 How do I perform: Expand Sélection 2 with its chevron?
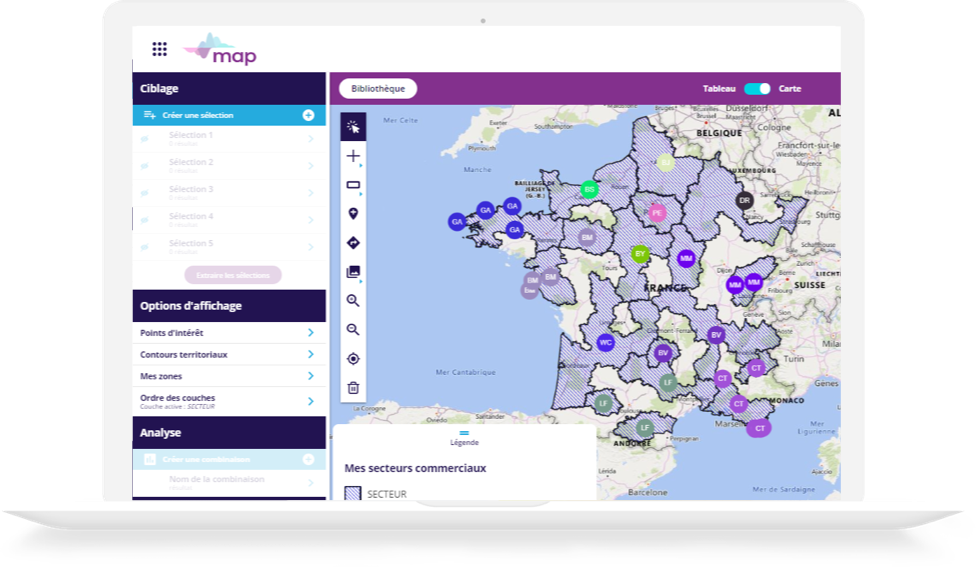point(311,166)
